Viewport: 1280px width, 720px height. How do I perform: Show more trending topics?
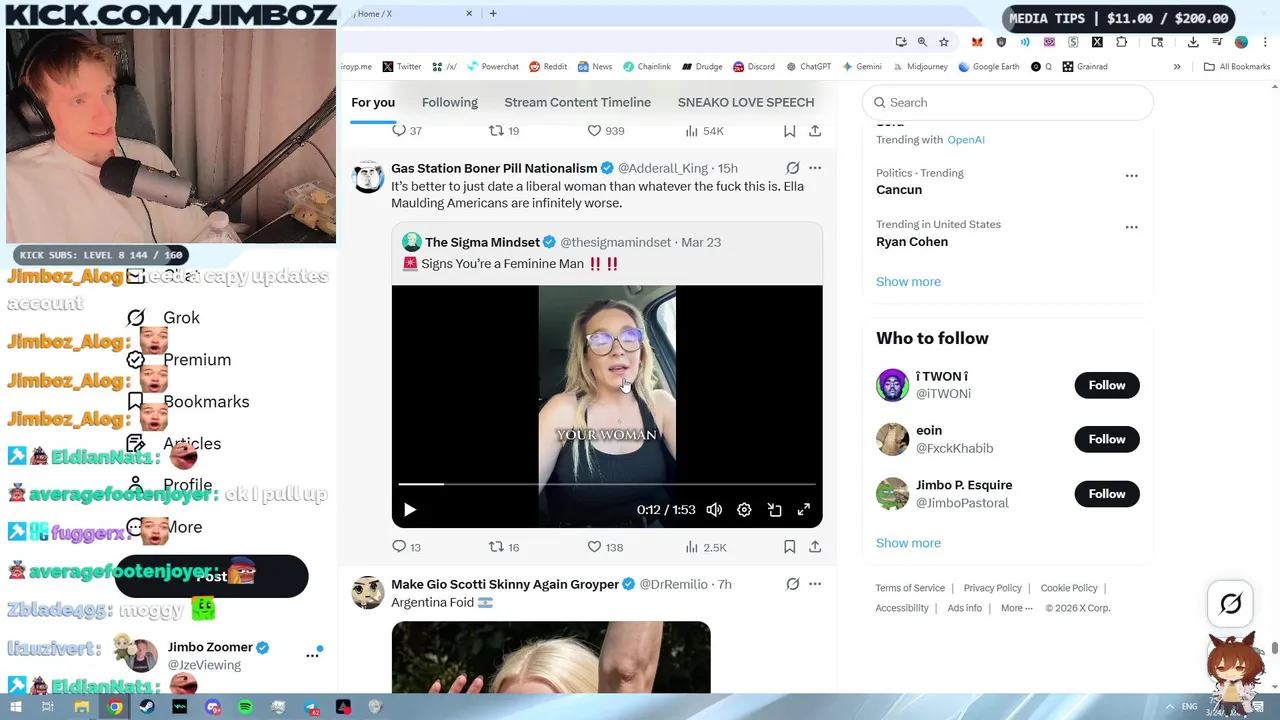908,281
